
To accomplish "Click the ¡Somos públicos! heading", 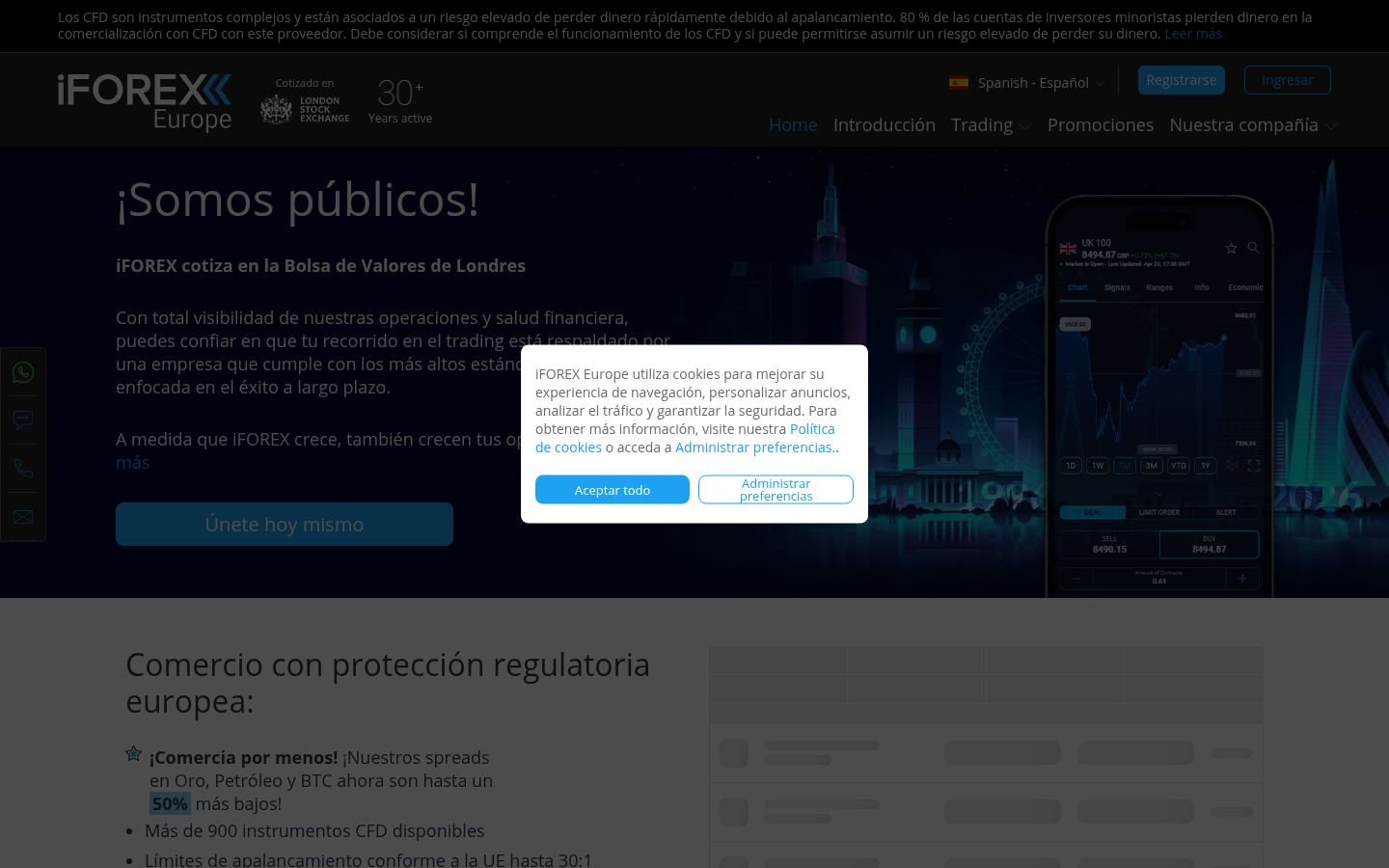I will (297, 200).
